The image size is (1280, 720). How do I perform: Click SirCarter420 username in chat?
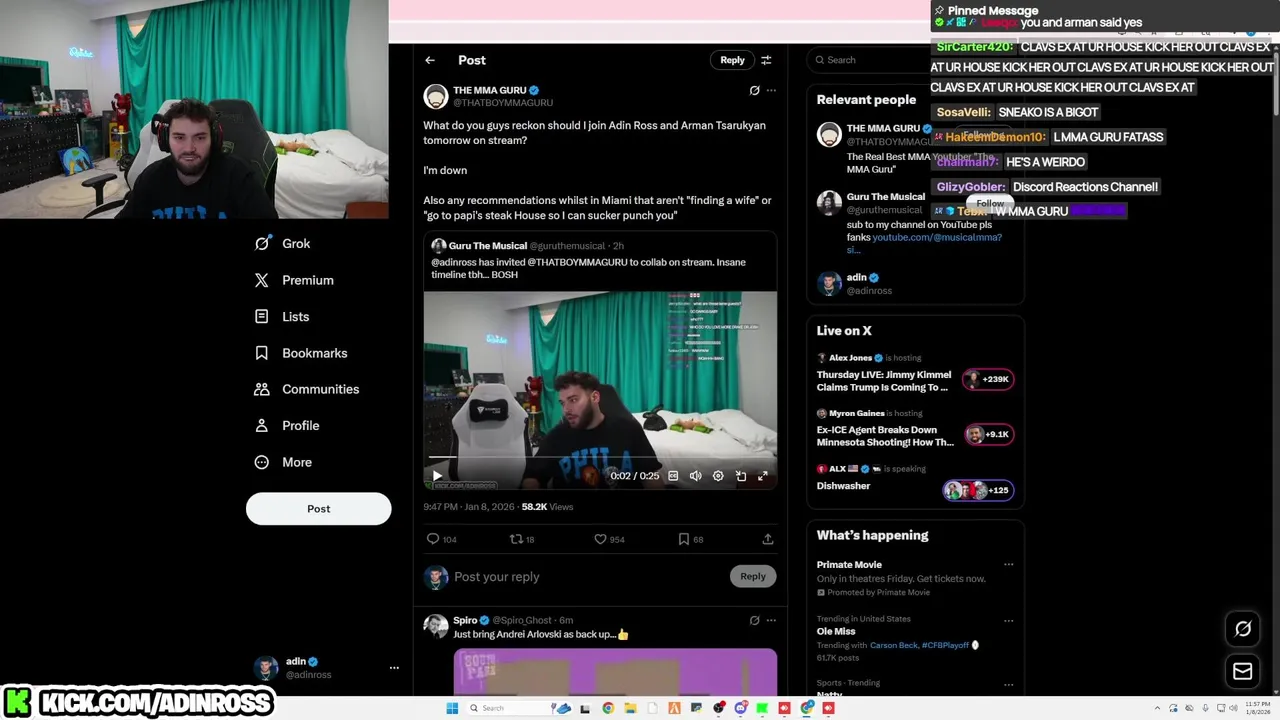coord(975,47)
